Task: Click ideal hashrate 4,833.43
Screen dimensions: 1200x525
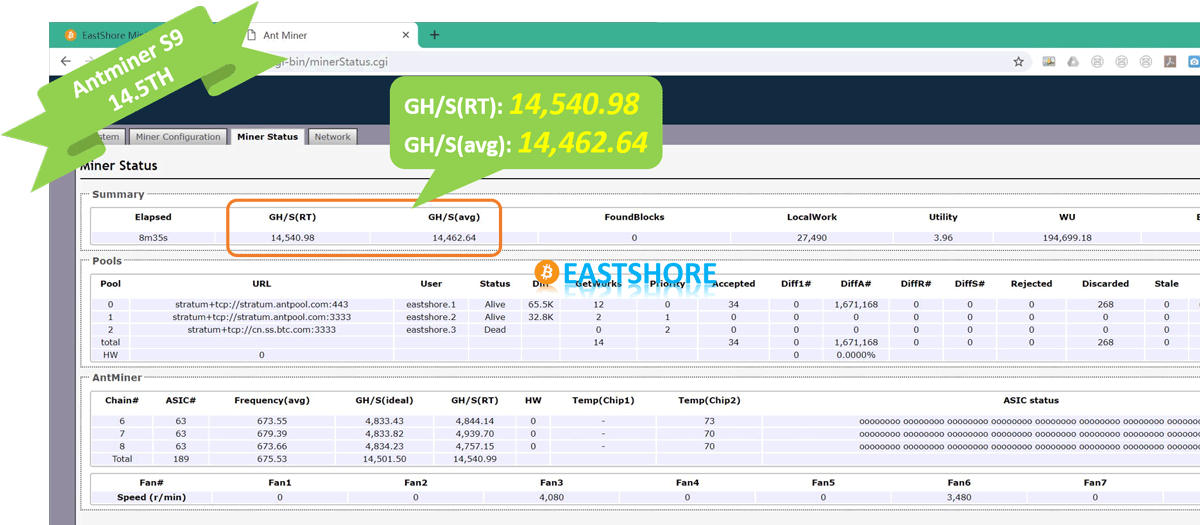Action: [x=385, y=421]
